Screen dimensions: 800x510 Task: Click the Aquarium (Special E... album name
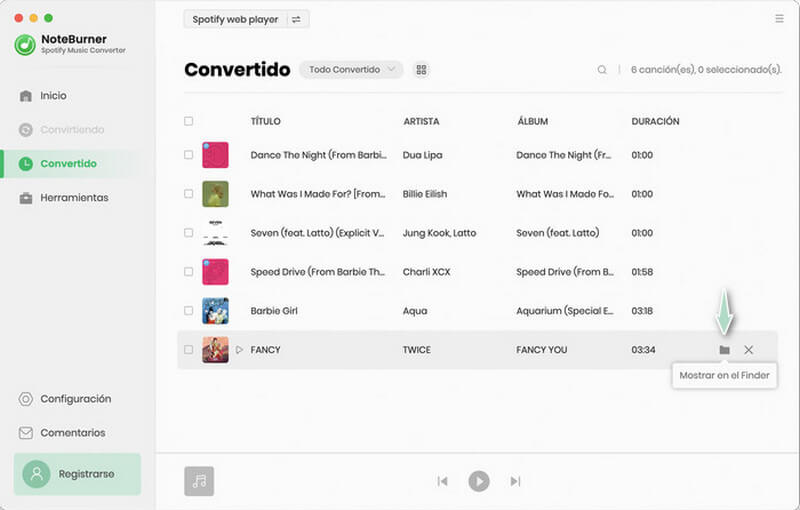(x=565, y=311)
